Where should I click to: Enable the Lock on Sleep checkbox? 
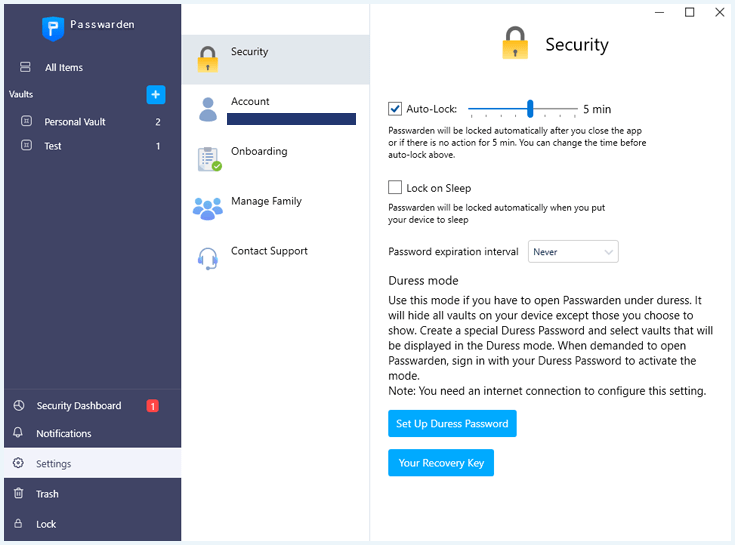pyautogui.click(x=395, y=187)
